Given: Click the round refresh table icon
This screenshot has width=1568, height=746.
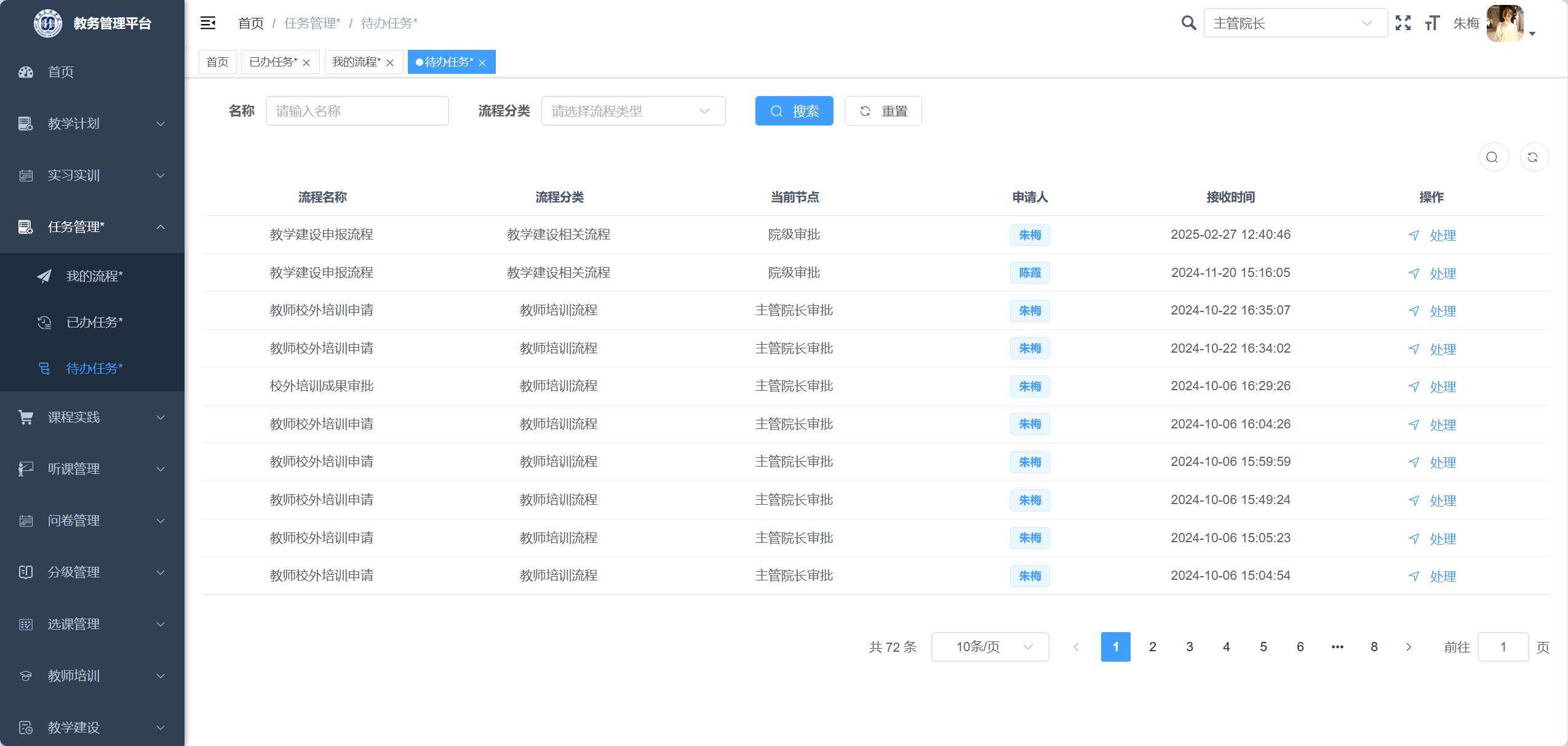Looking at the screenshot, I should tap(1533, 158).
